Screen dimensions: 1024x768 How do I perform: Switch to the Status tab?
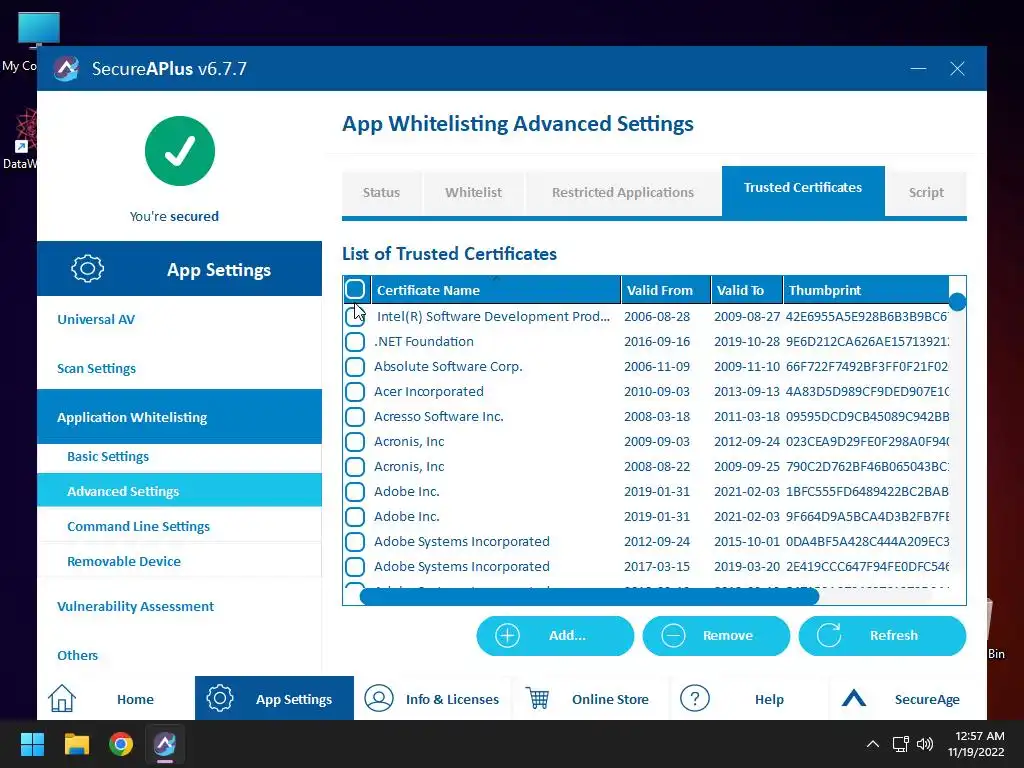tap(381, 193)
